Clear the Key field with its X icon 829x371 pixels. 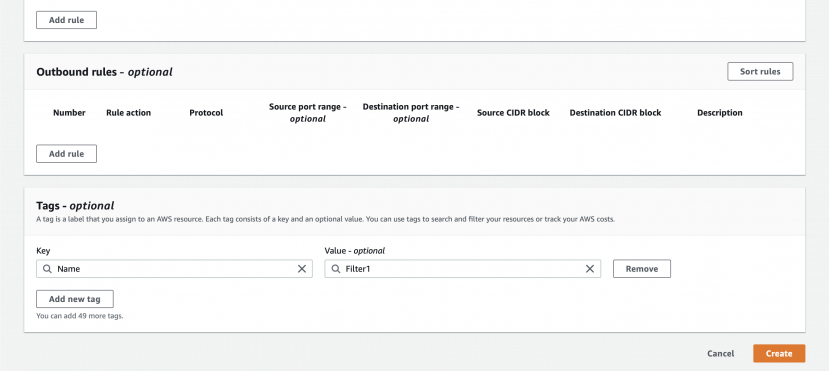click(302, 269)
